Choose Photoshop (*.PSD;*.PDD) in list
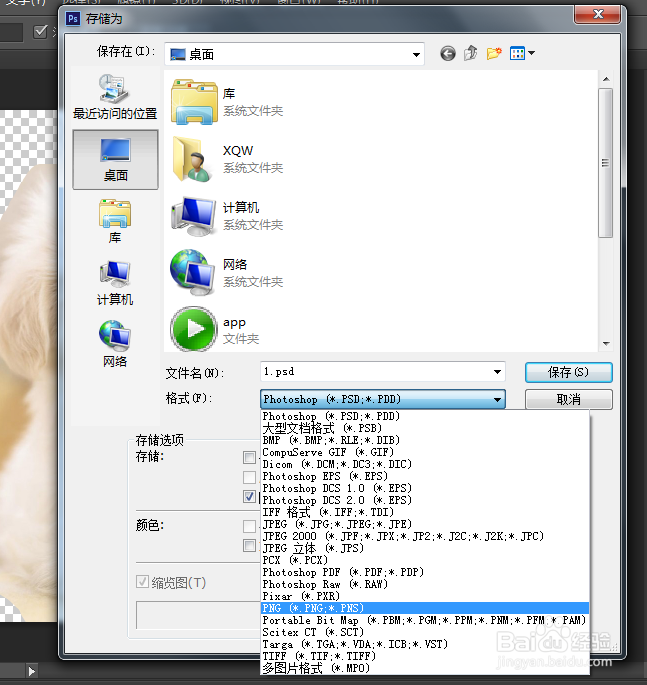Image resolution: width=647 pixels, height=685 pixels. point(425,416)
